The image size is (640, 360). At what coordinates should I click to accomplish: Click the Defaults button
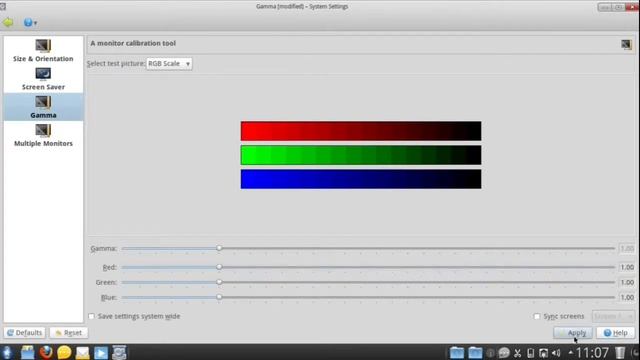point(25,333)
